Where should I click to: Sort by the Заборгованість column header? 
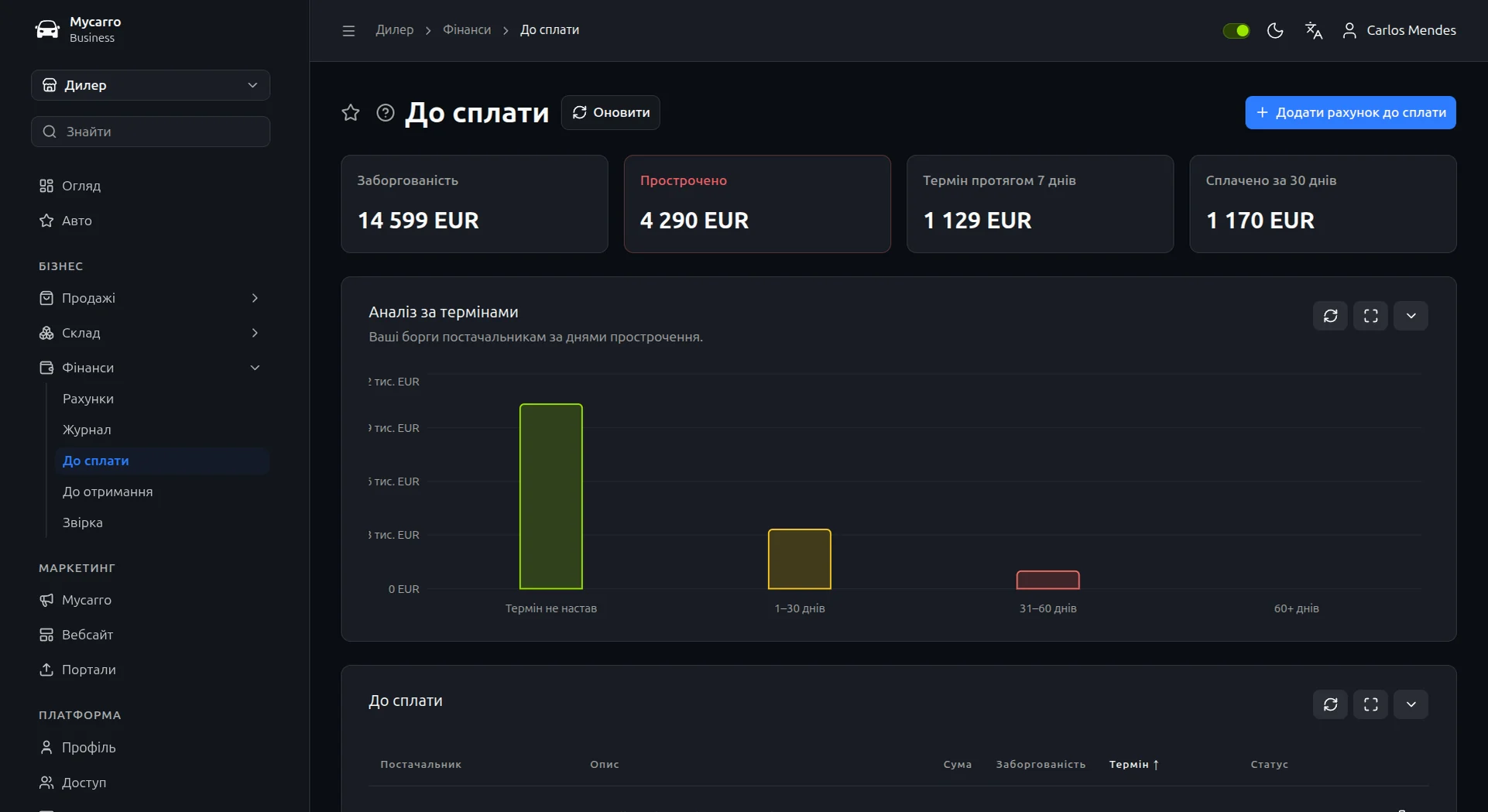tap(1041, 765)
